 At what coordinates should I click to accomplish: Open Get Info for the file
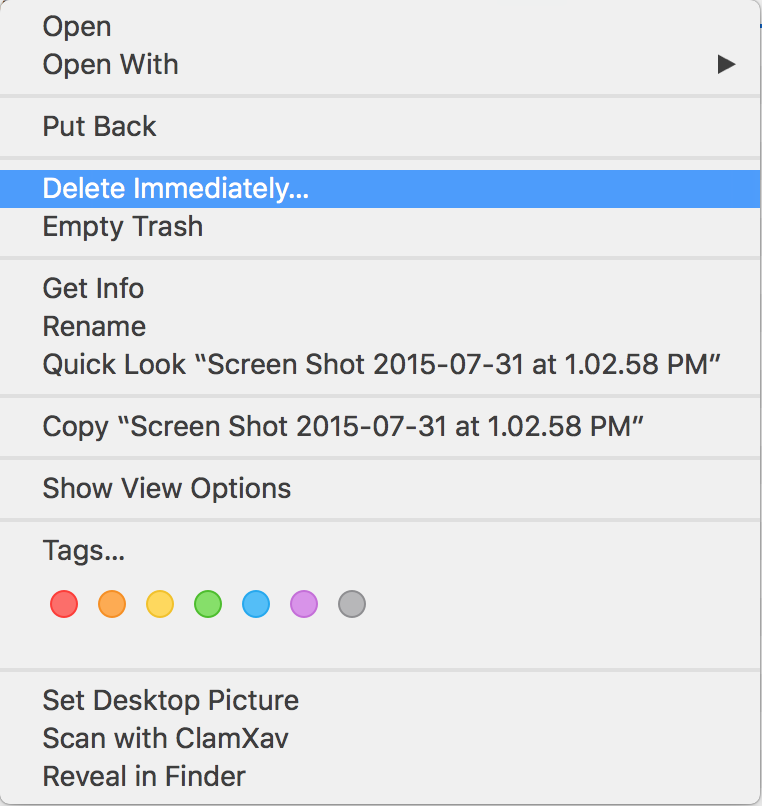[x=93, y=289]
